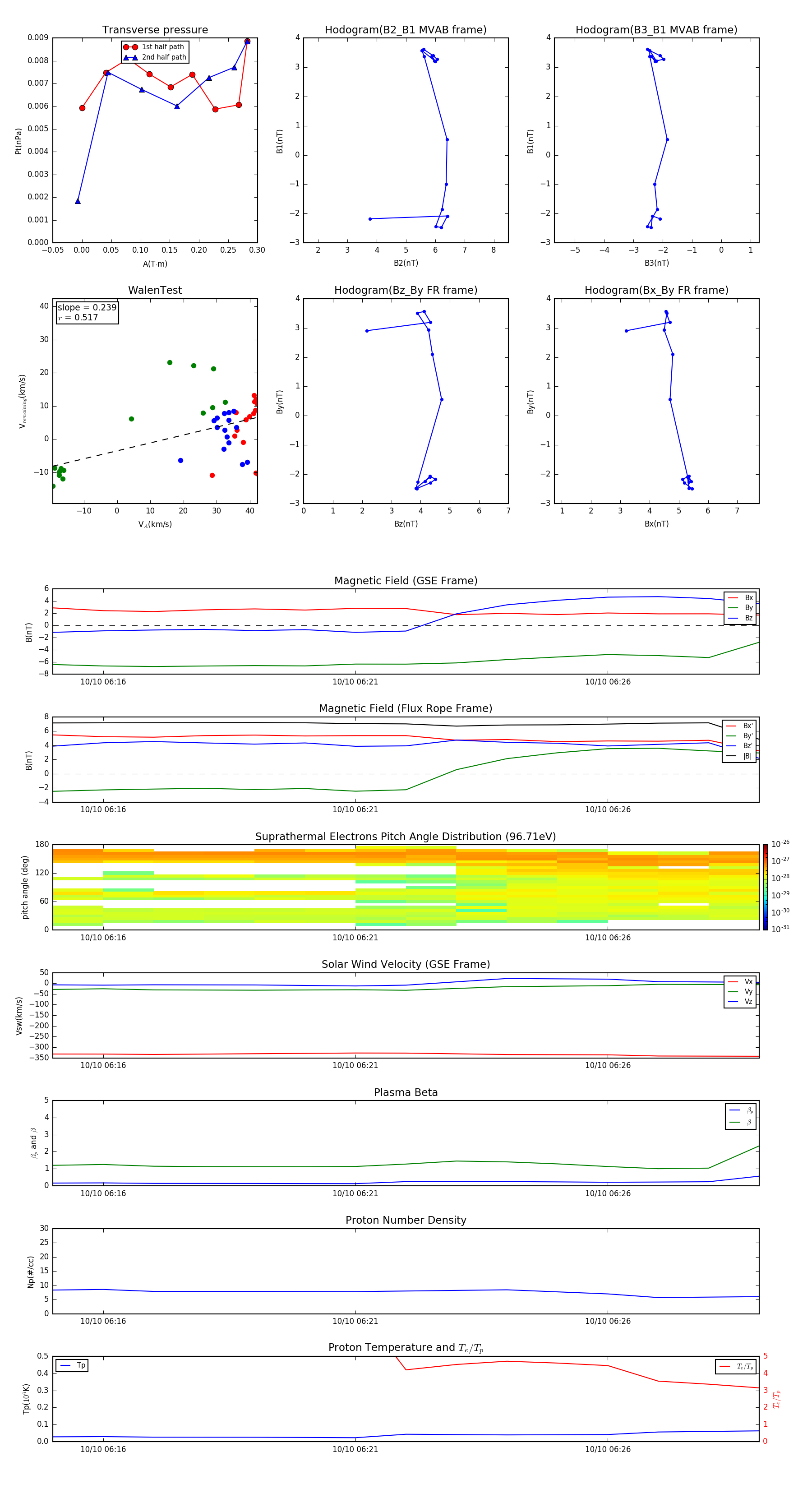Click the Suprathermal Electrons Pitch Angle Distribution title

[x=406, y=837]
